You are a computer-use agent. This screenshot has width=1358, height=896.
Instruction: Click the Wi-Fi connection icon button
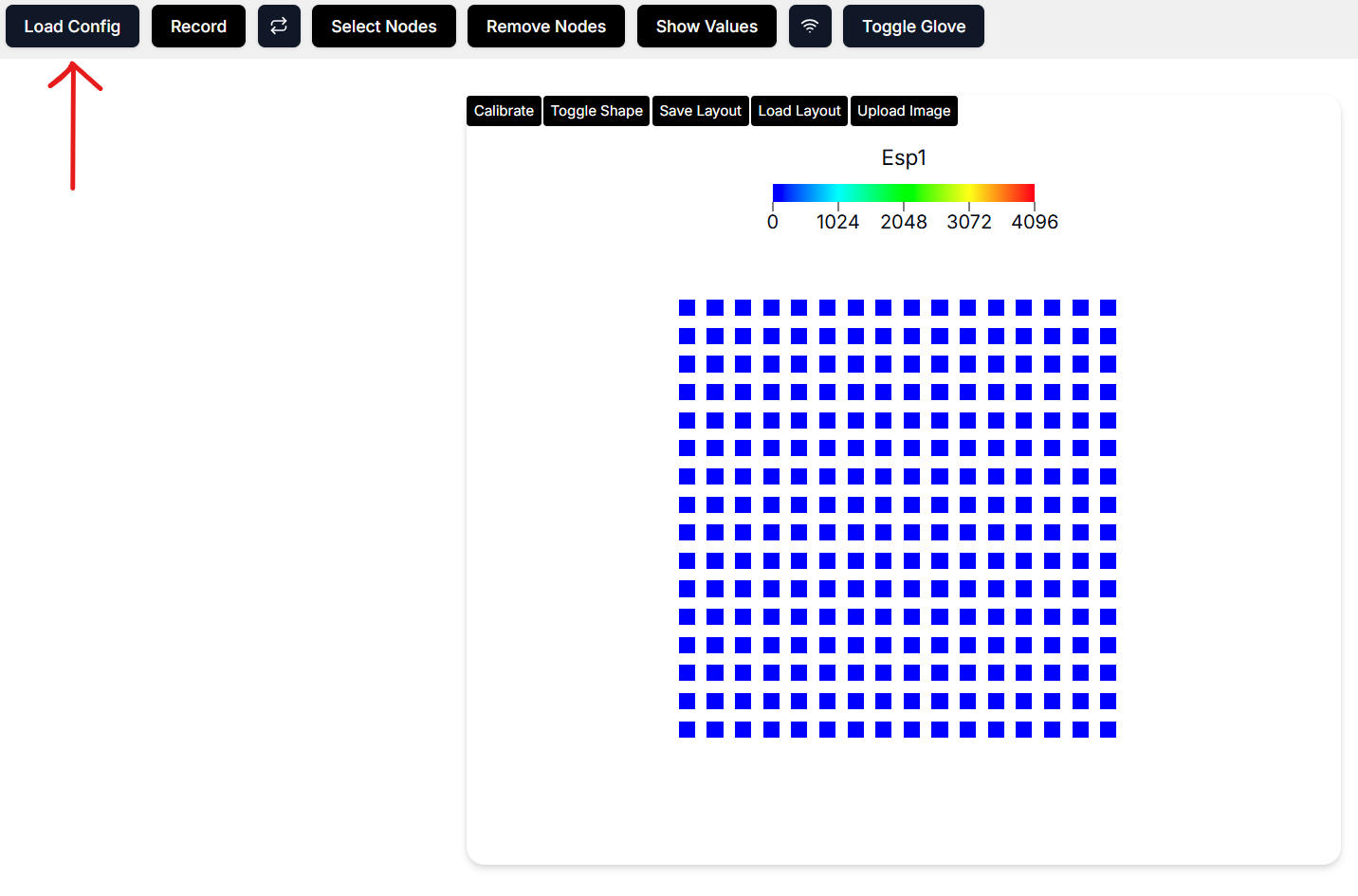pyautogui.click(x=810, y=27)
